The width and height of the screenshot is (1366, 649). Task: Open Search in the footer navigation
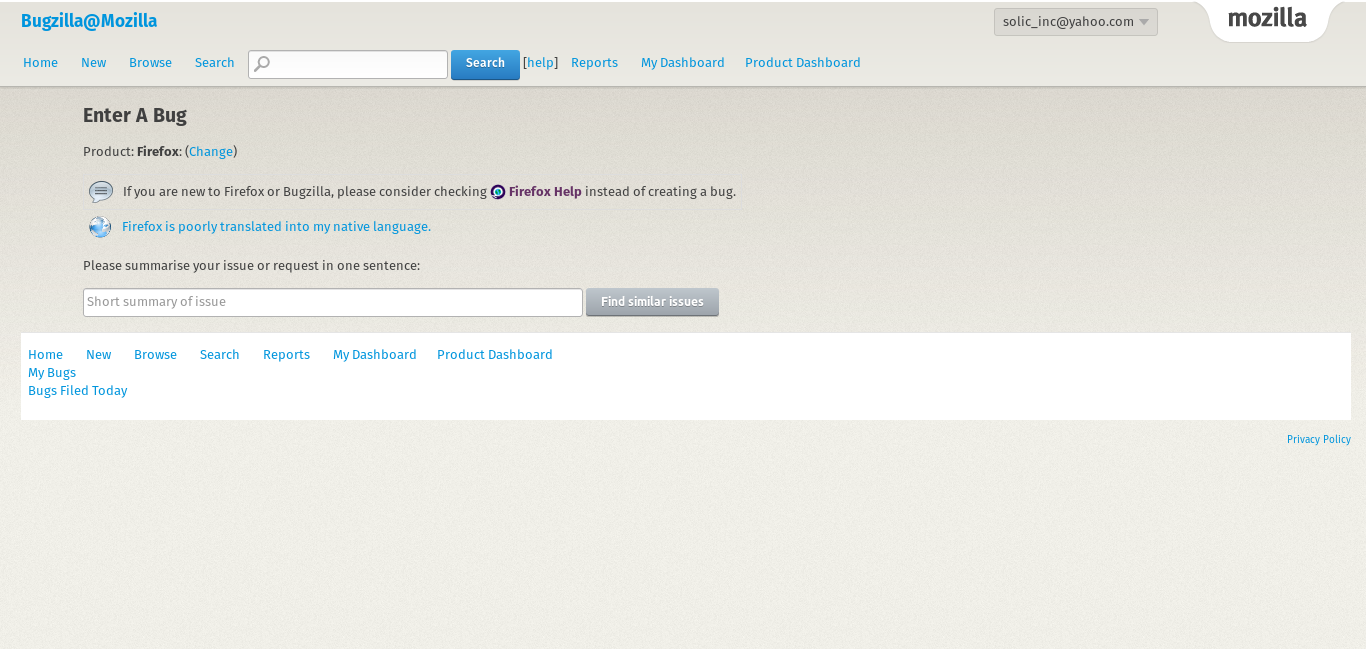220,355
